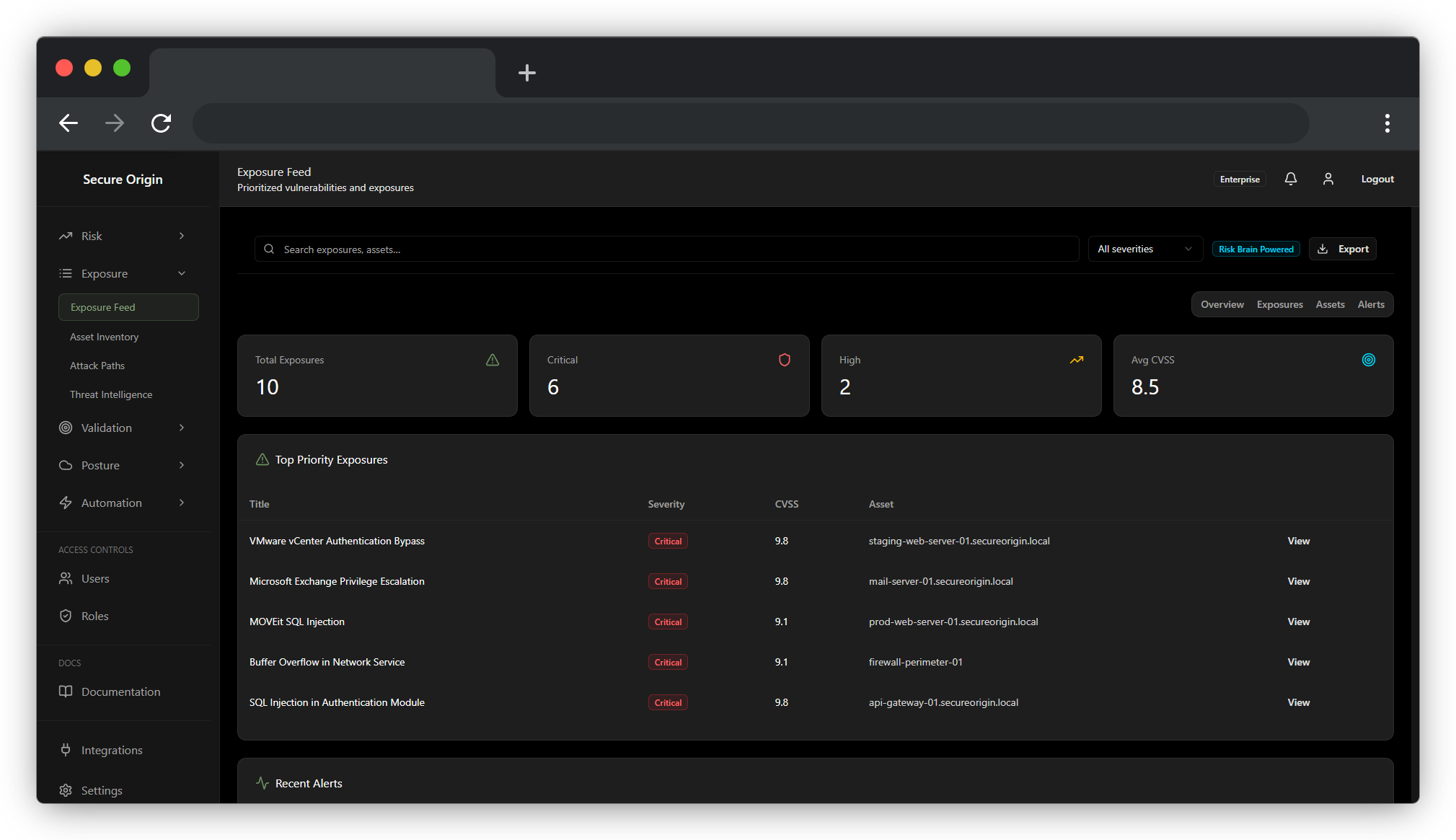Click the Integrations plug icon
This screenshot has width=1456, height=840.
(66, 750)
